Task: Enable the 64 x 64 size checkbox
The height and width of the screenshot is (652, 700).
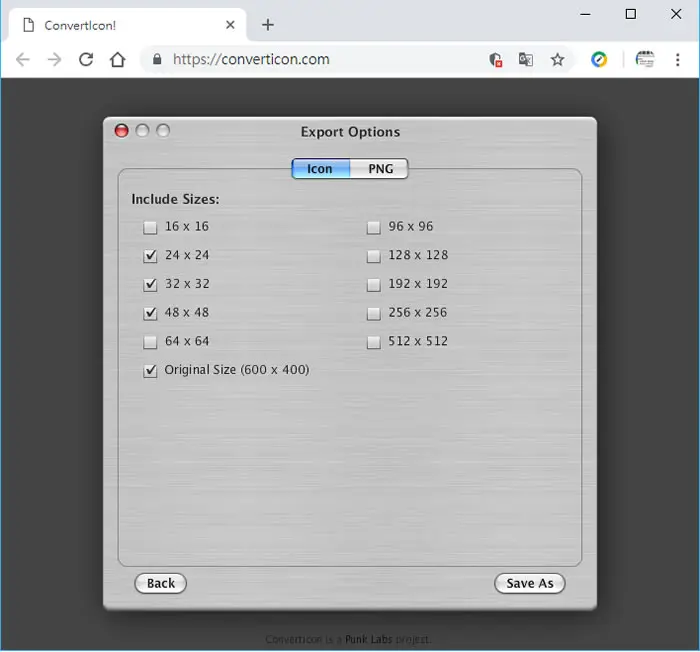Action: tap(150, 342)
